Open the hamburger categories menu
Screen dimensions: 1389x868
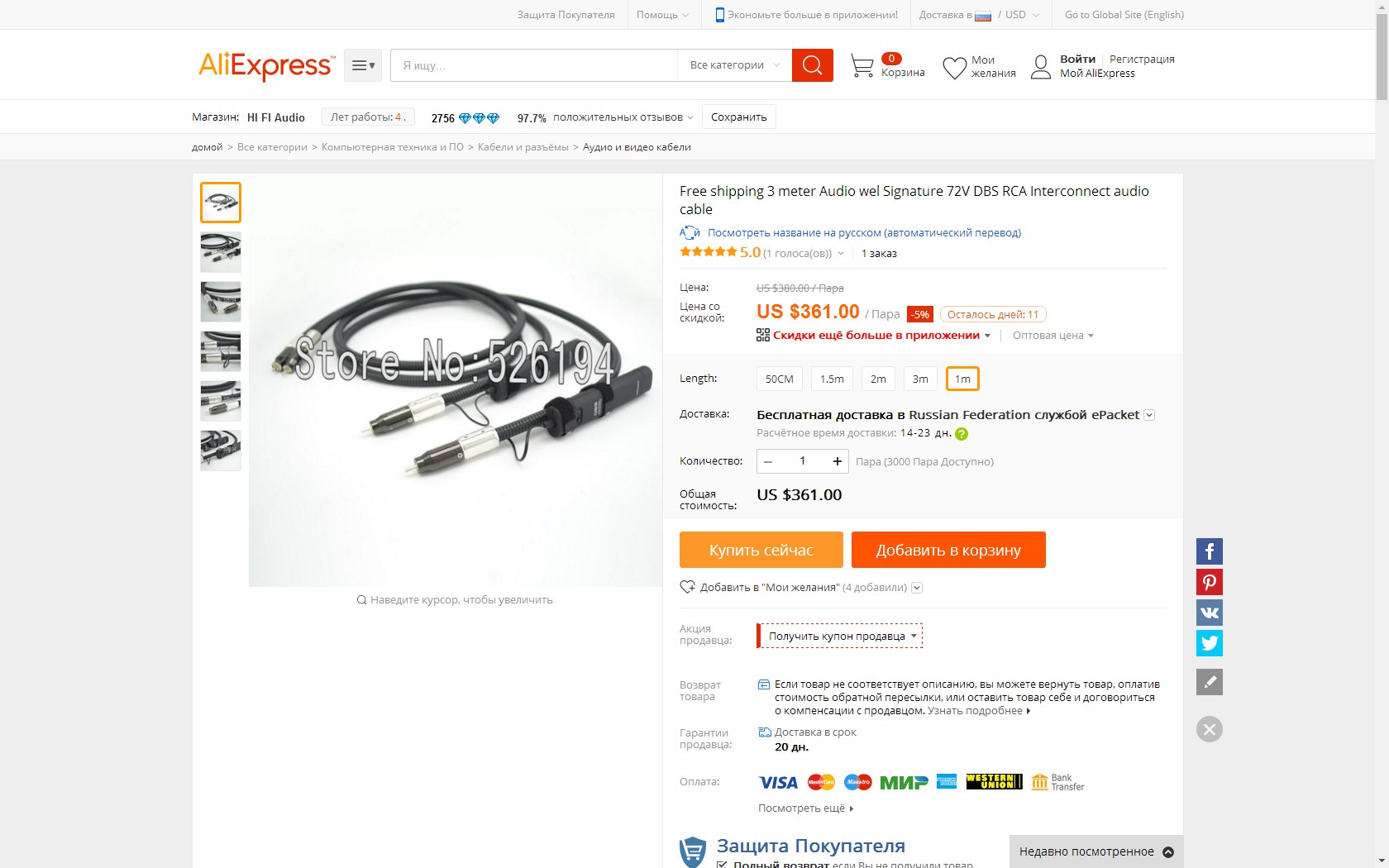(363, 65)
